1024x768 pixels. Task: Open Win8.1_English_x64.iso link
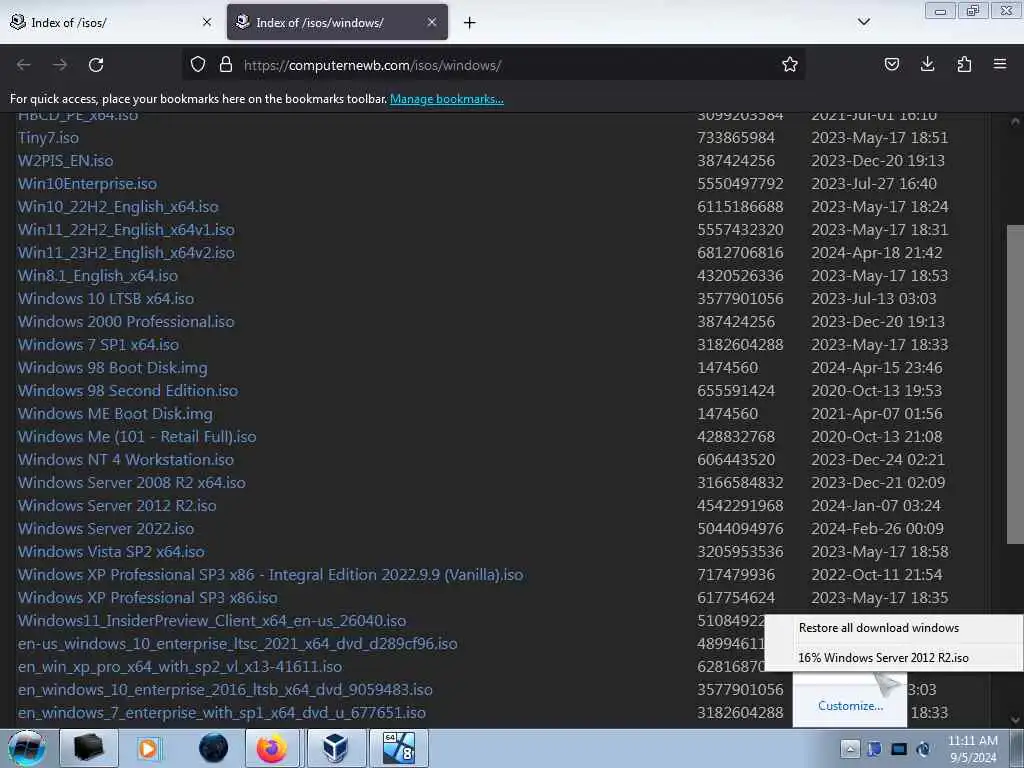[98, 276]
